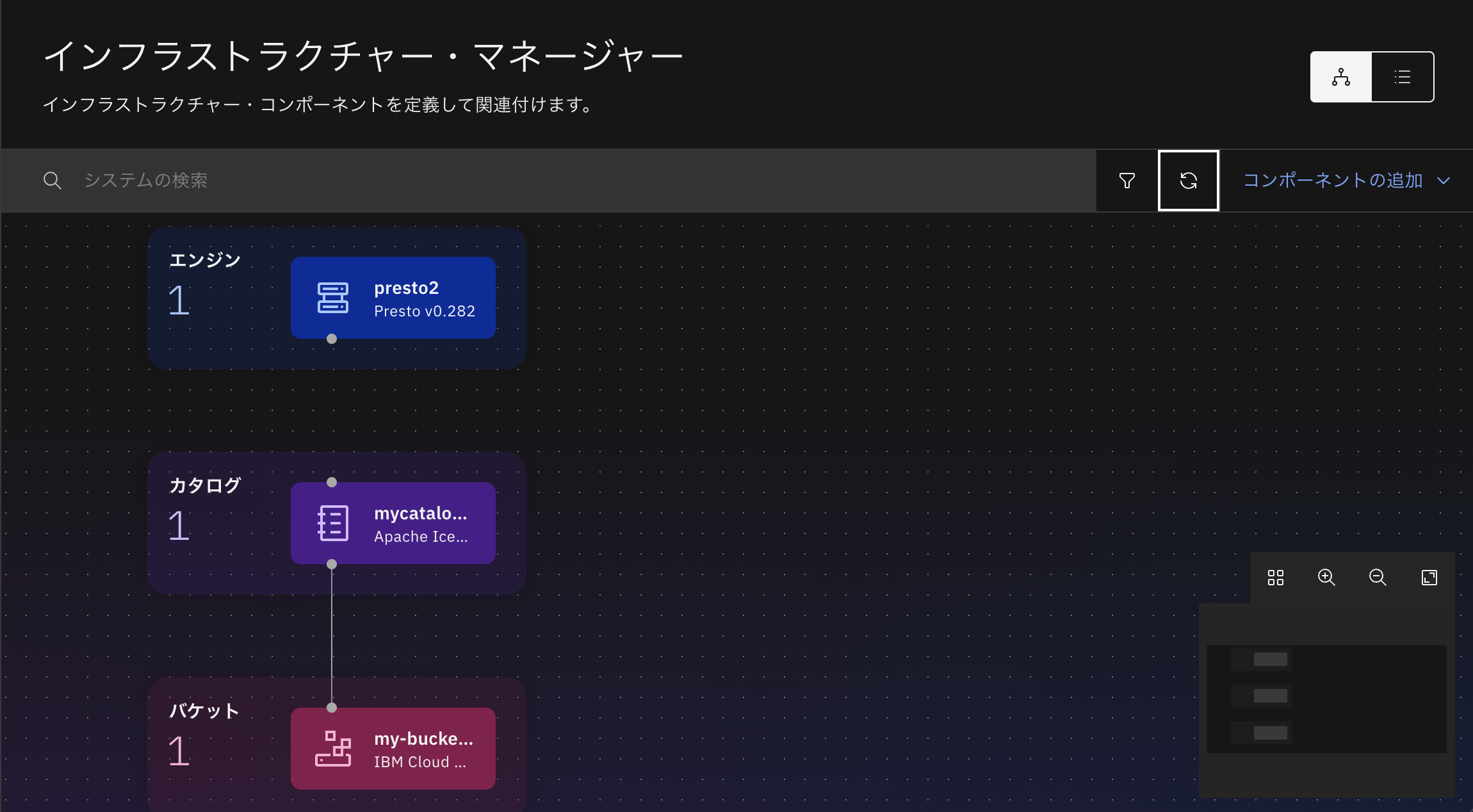Click the search magnifier icon
The image size is (1473, 812).
(x=53, y=181)
